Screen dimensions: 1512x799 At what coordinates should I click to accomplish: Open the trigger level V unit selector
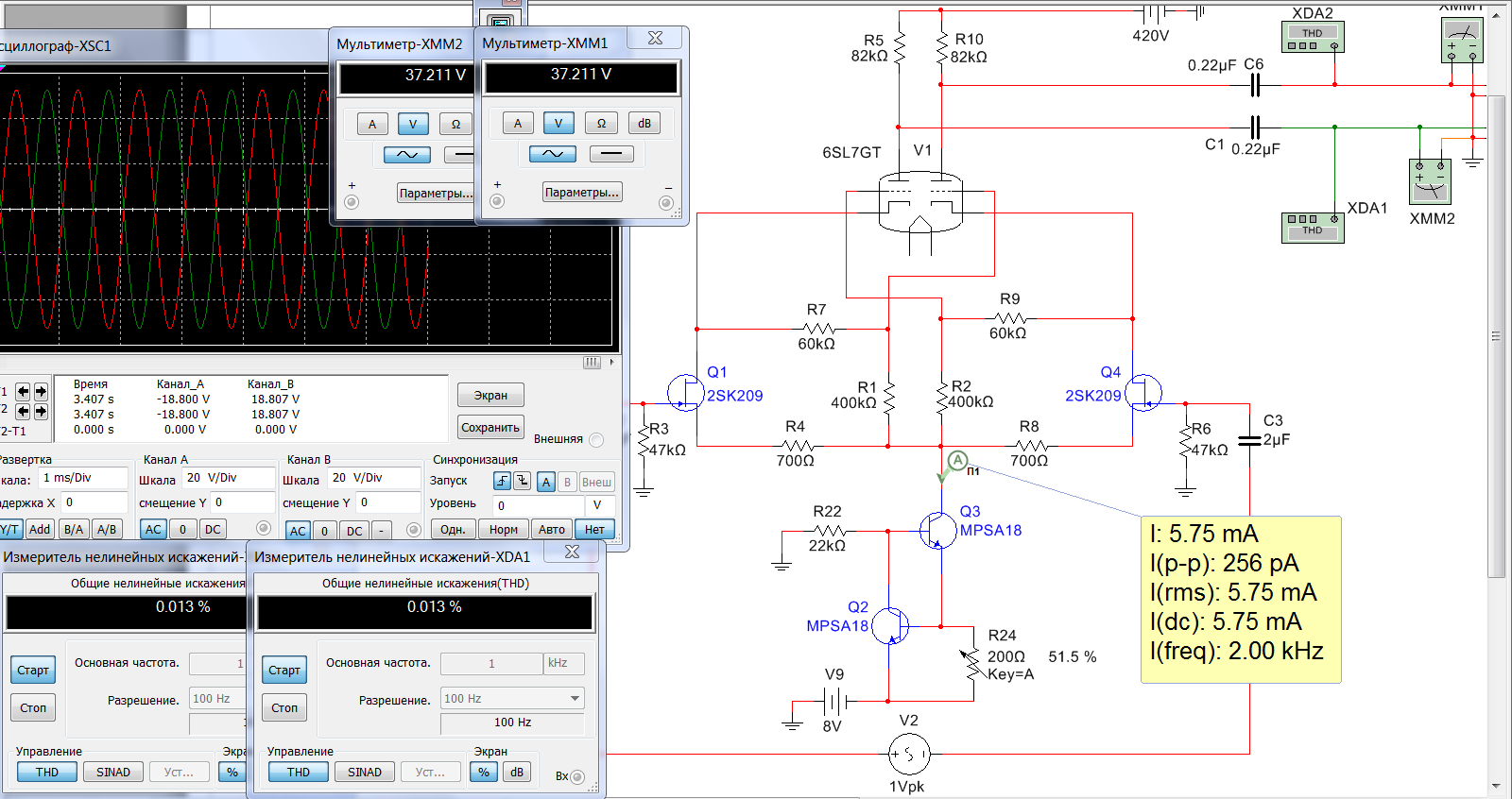(597, 504)
